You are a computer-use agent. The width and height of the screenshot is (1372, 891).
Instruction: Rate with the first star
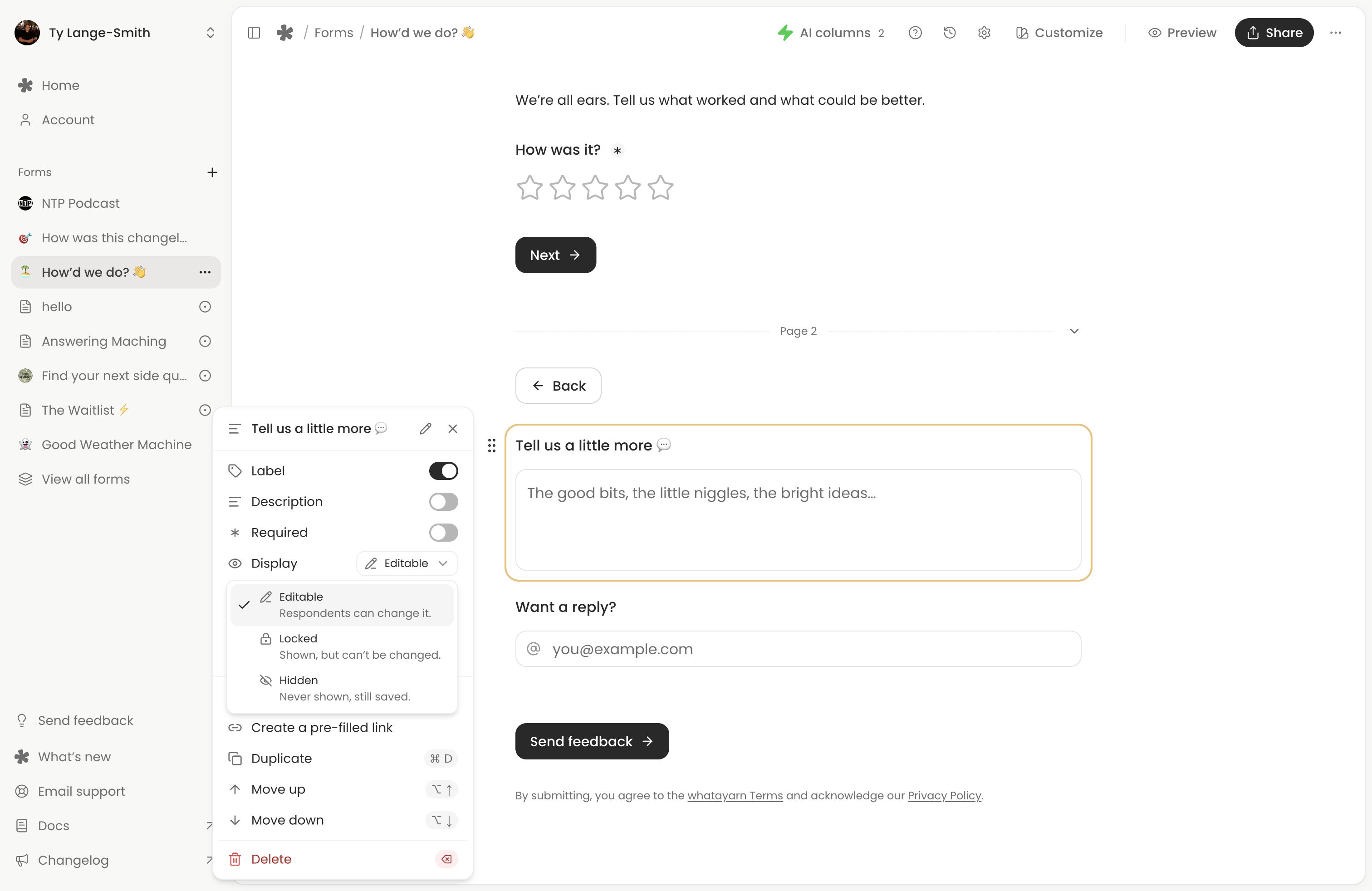click(529, 187)
